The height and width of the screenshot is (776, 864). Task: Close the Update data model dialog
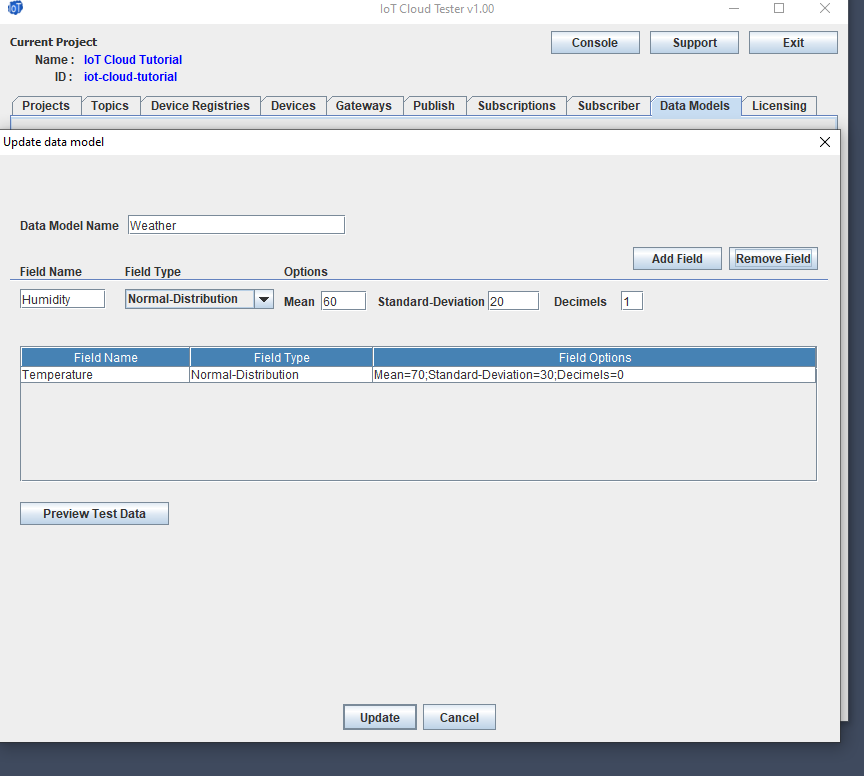coord(825,142)
